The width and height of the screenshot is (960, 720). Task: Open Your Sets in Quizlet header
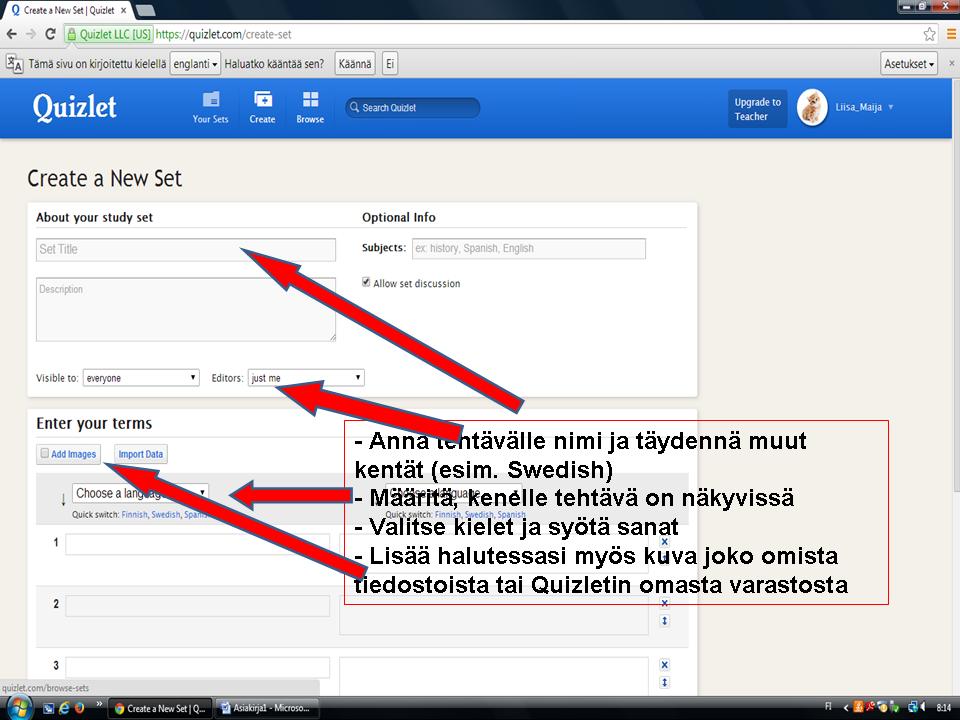pyautogui.click(x=210, y=107)
